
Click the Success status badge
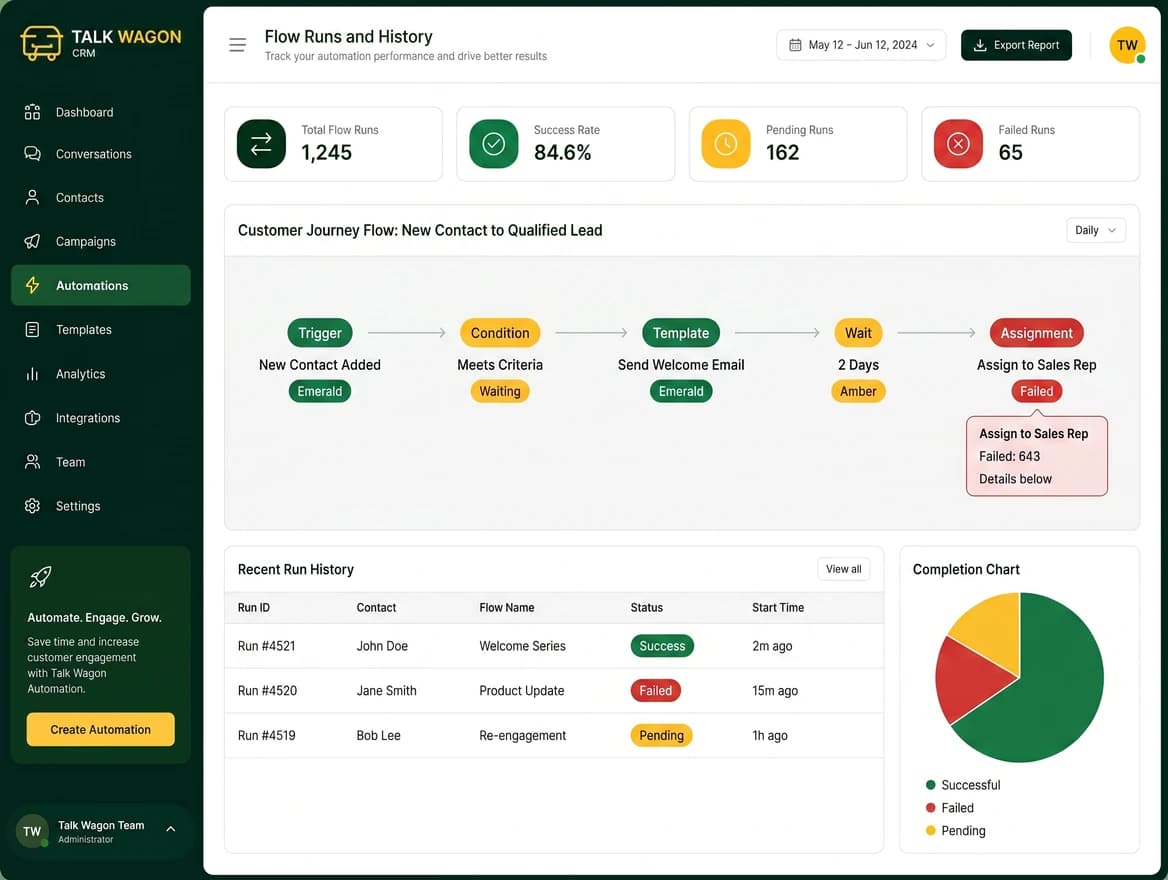662,646
